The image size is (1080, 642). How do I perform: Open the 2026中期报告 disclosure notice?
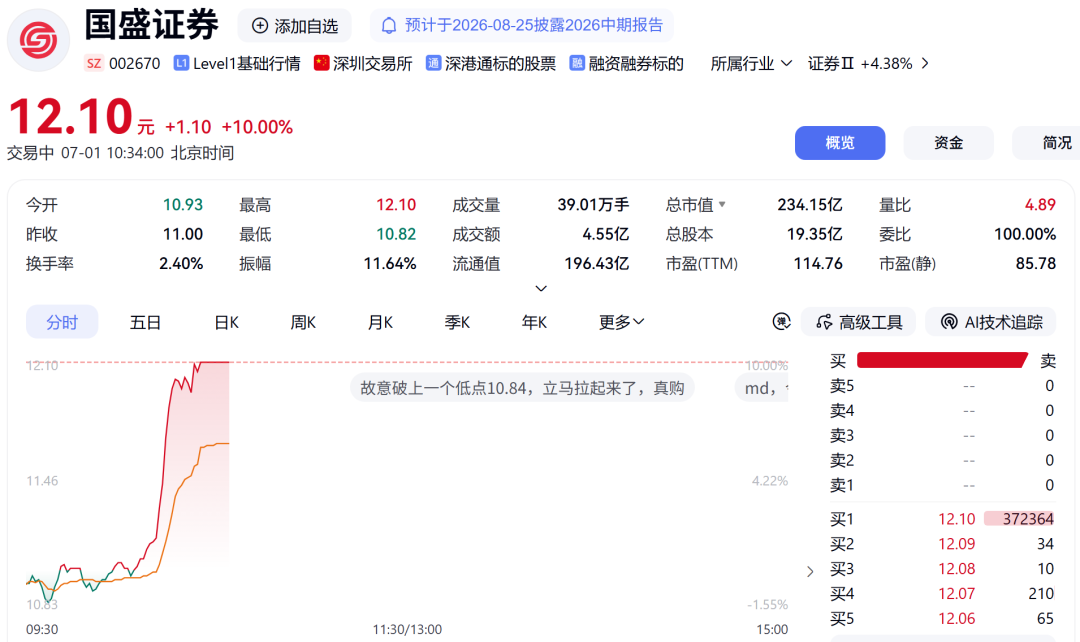522,26
